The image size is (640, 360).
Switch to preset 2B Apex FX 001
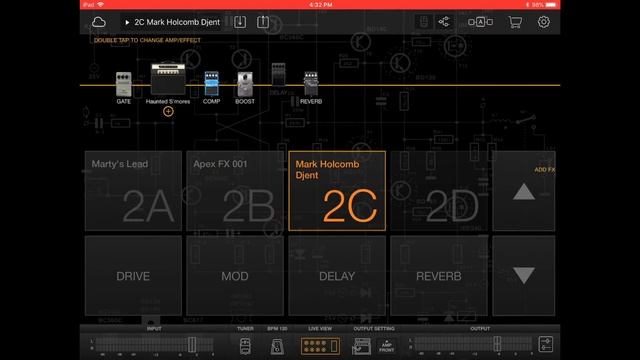coord(235,191)
